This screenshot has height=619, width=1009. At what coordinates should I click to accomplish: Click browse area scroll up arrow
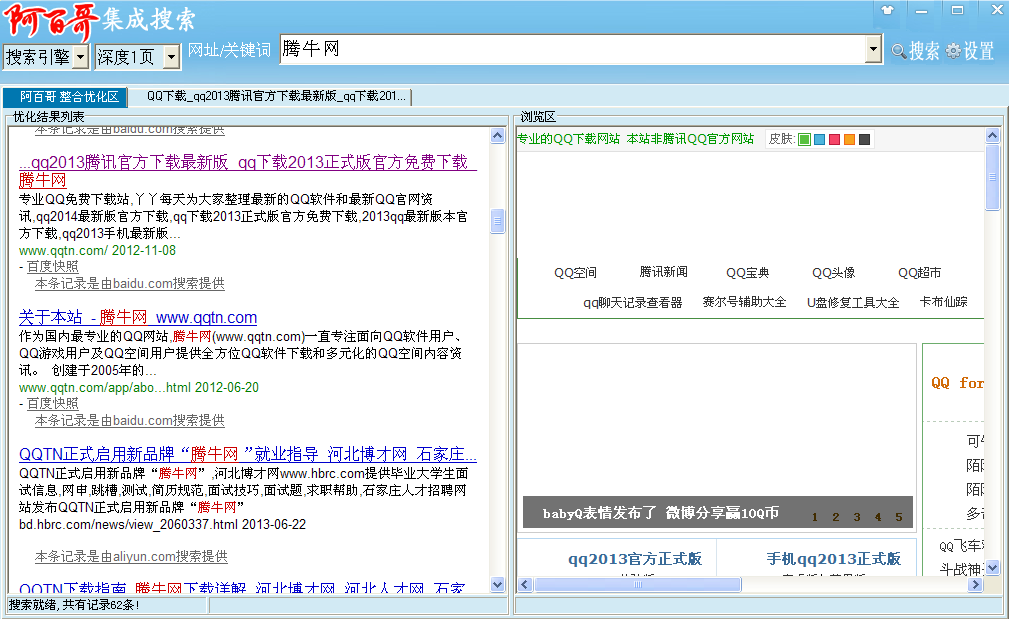992,135
